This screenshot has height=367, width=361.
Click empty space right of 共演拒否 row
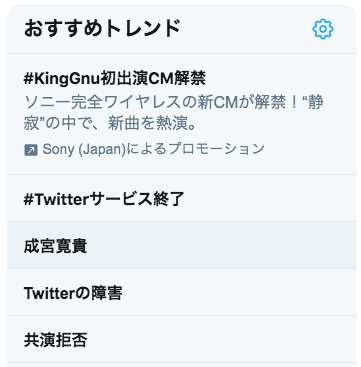[220, 339]
